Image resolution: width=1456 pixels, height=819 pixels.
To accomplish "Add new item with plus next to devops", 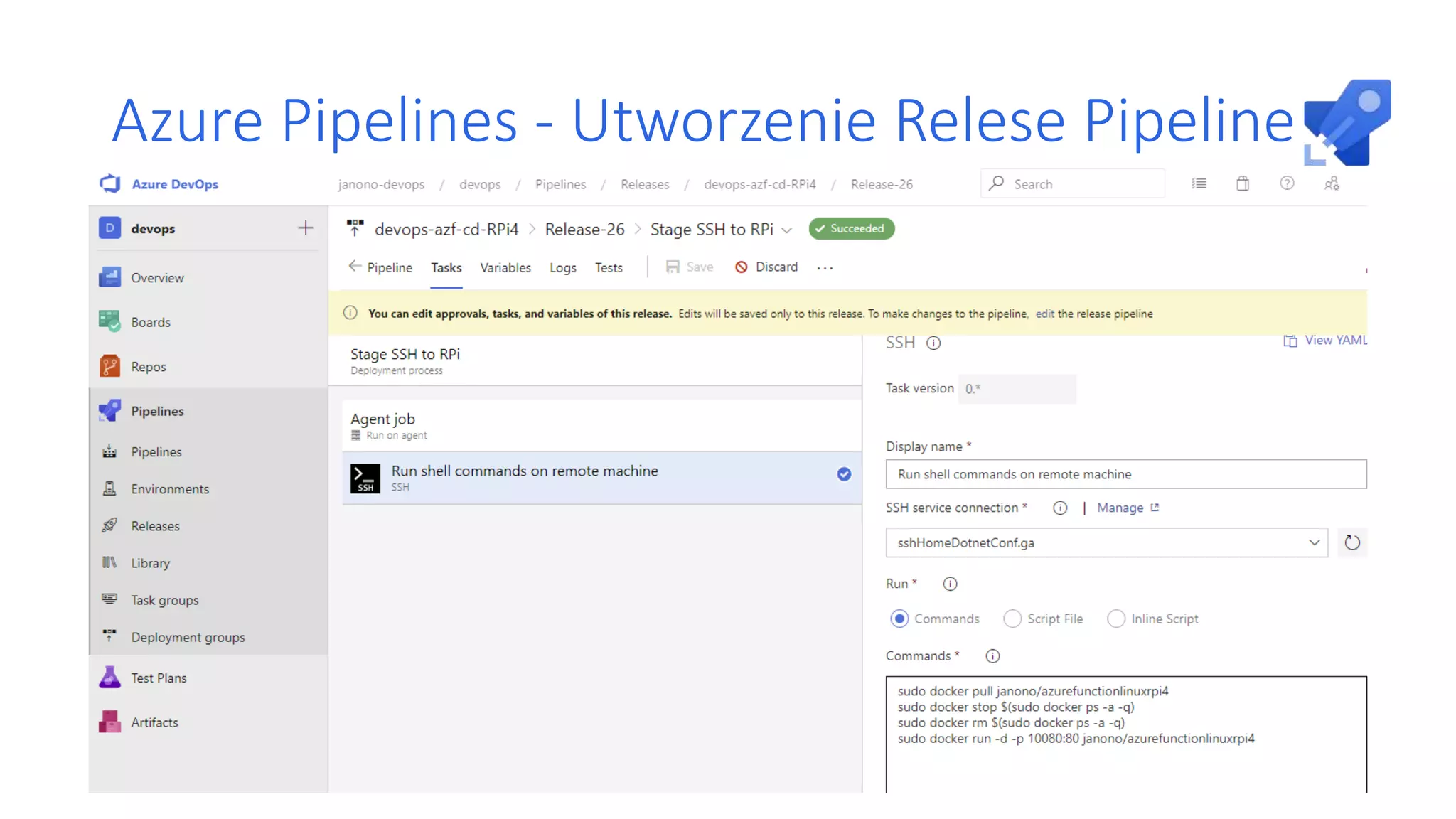I will click(x=306, y=227).
